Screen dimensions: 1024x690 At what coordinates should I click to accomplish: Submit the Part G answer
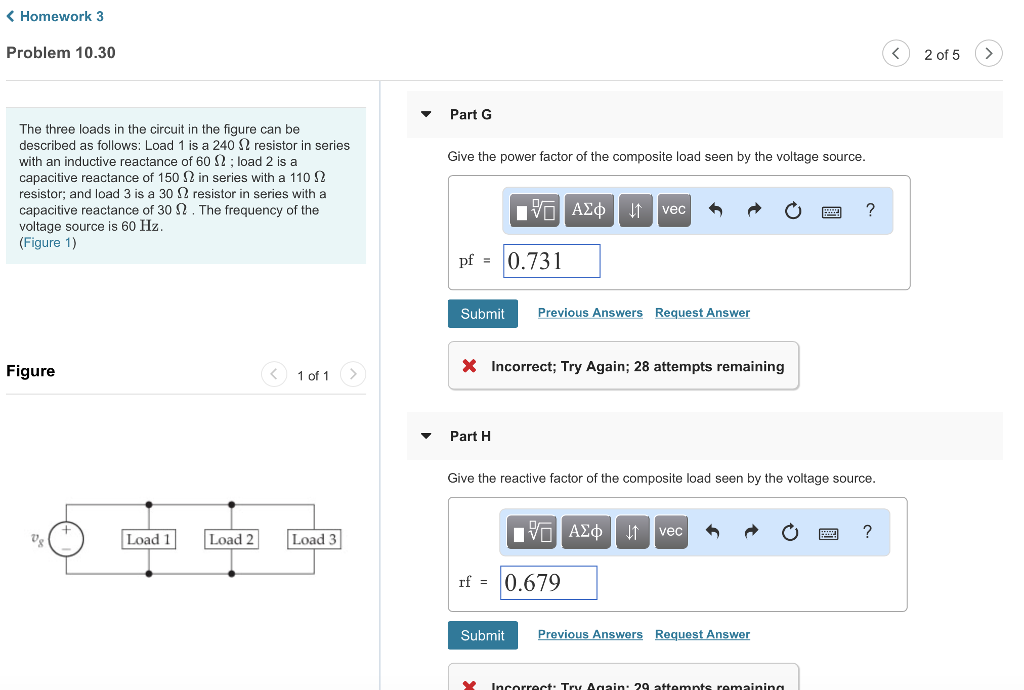[x=483, y=313]
